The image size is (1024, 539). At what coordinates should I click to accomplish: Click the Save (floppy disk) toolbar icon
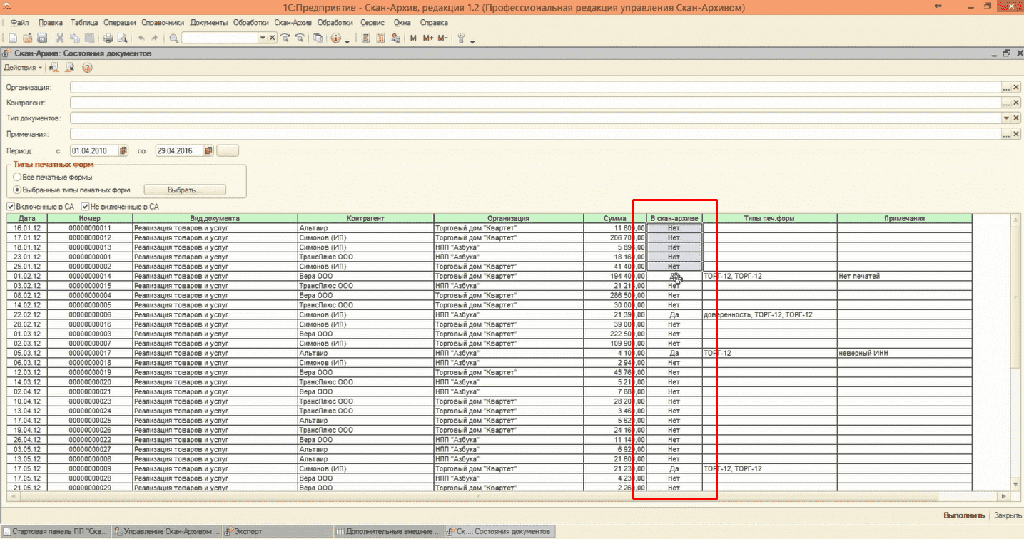pos(42,38)
